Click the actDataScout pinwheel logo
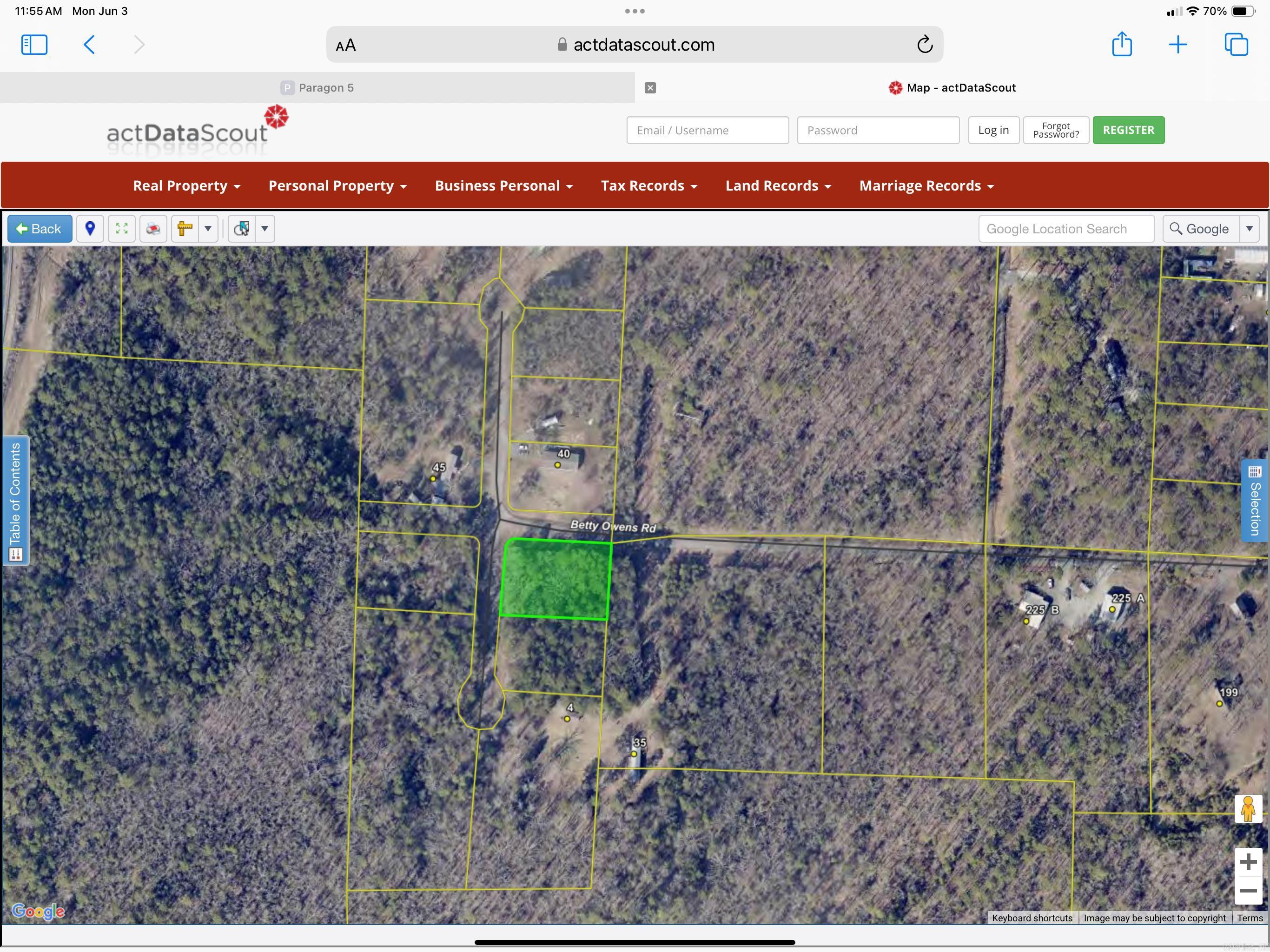1270x952 pixels. click(278, 118)
